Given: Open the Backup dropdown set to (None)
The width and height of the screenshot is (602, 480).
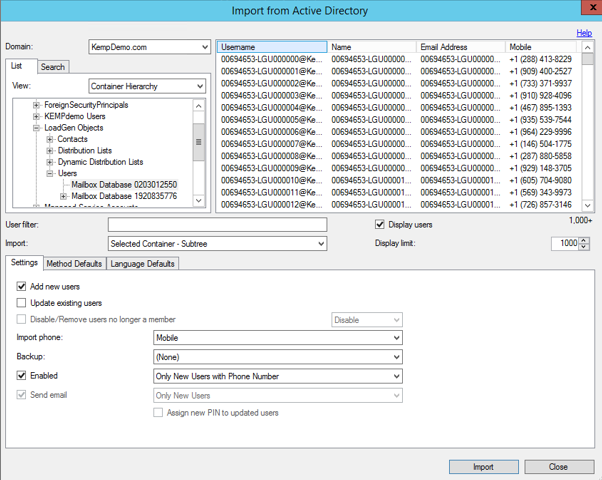Looking at the screenshot, I should coord(278,357).
